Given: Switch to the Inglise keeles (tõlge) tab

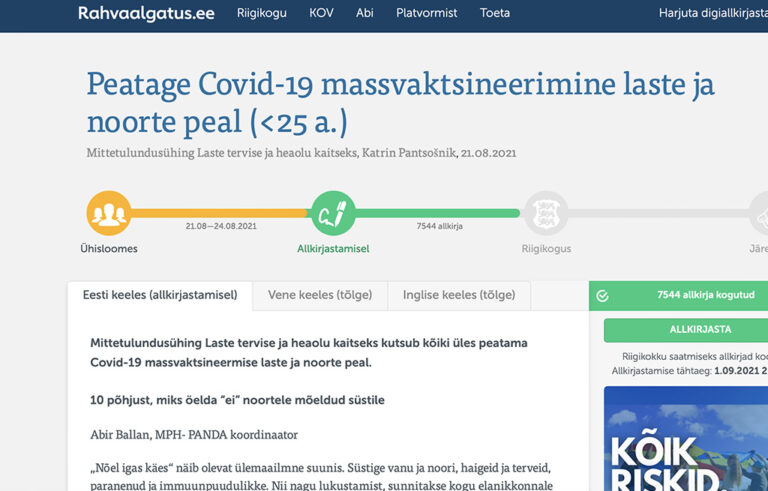Looking at the screenshot, I should coord(458,296).
